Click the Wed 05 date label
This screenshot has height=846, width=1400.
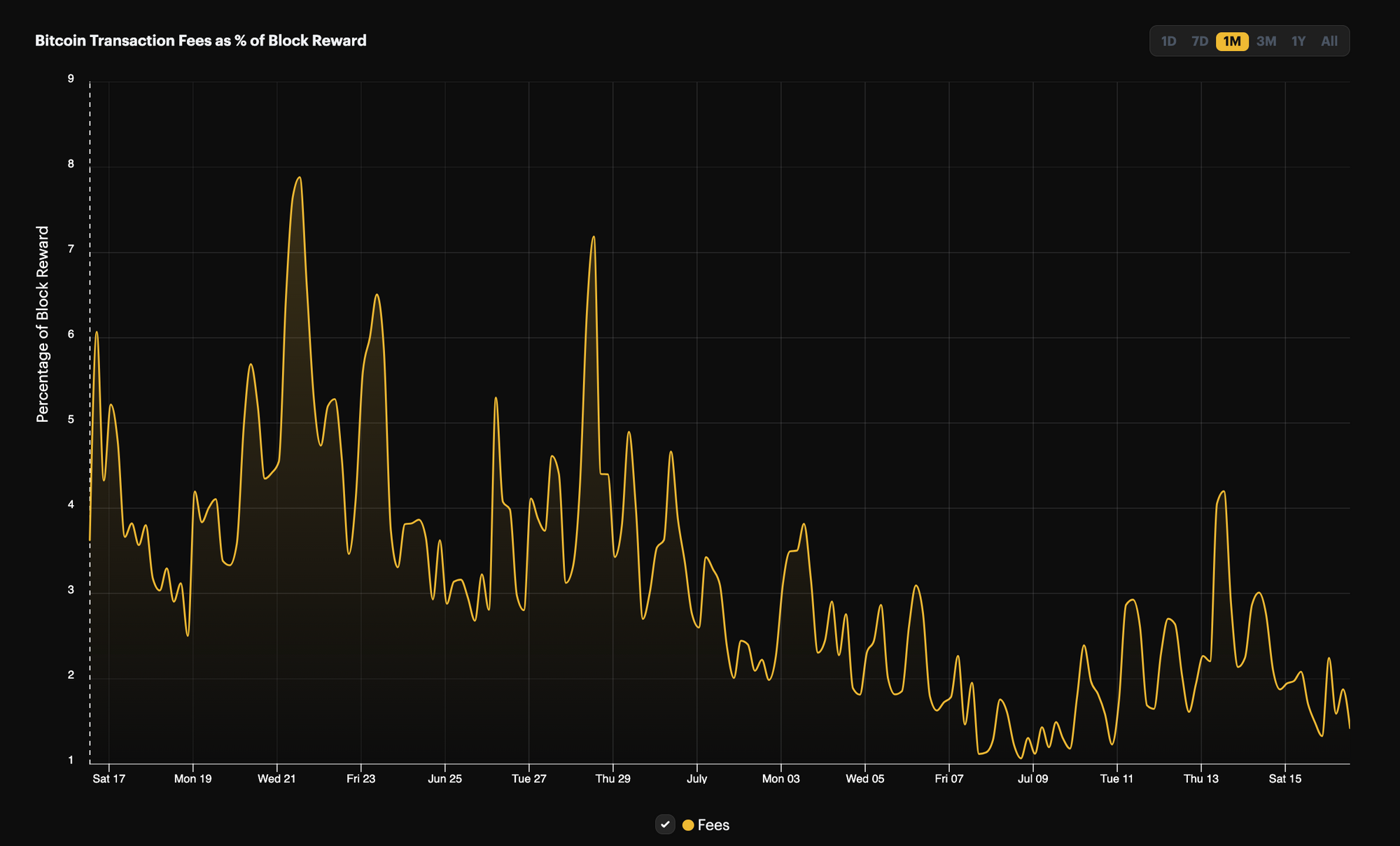[865, 779]
